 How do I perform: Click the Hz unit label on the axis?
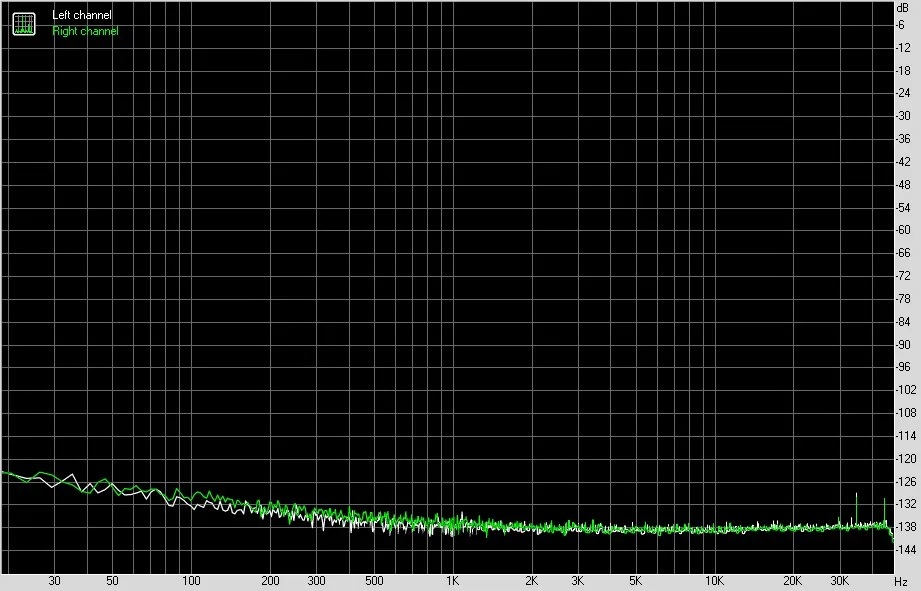901,582
